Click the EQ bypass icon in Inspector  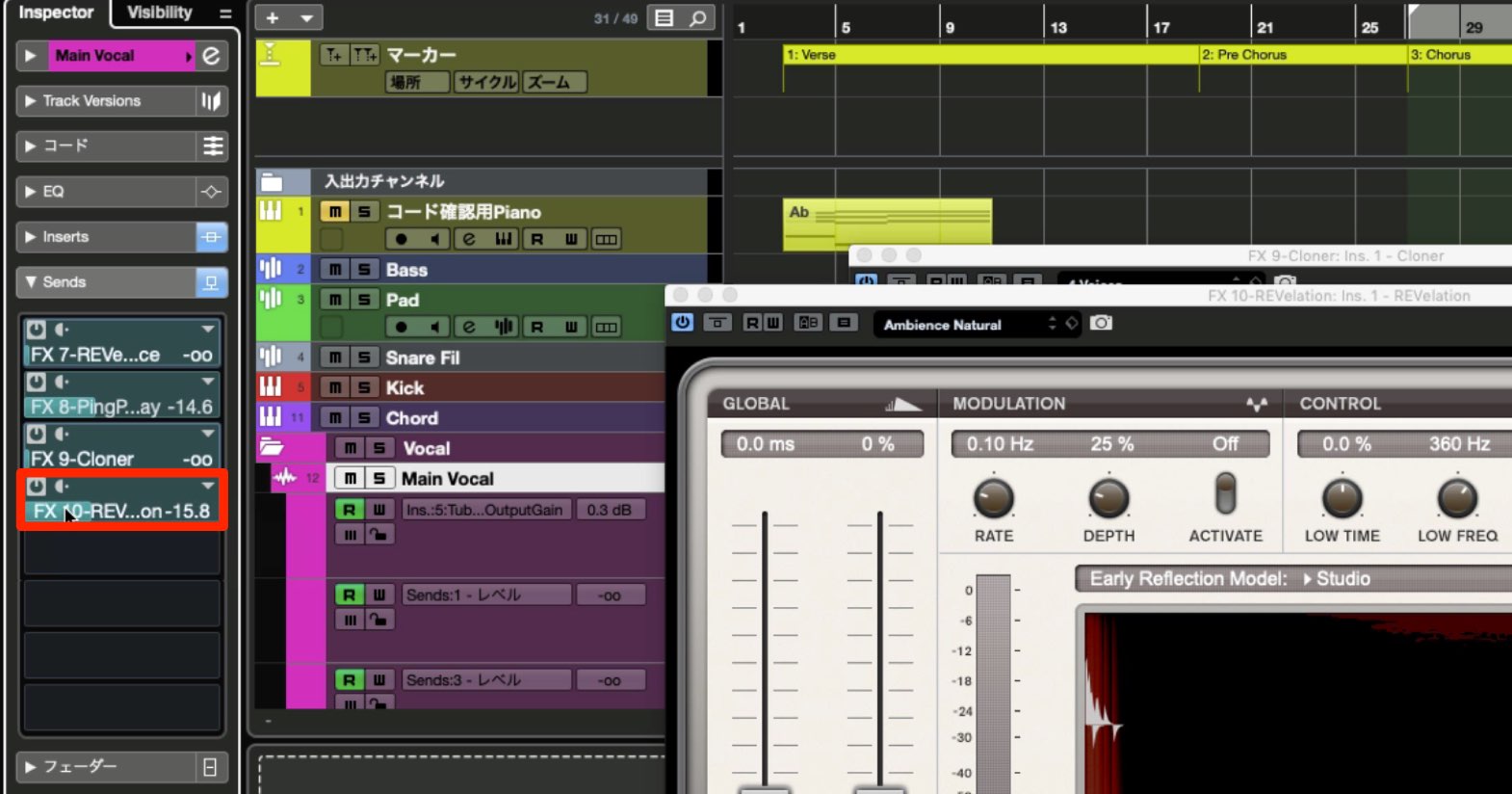coord(212,192)
